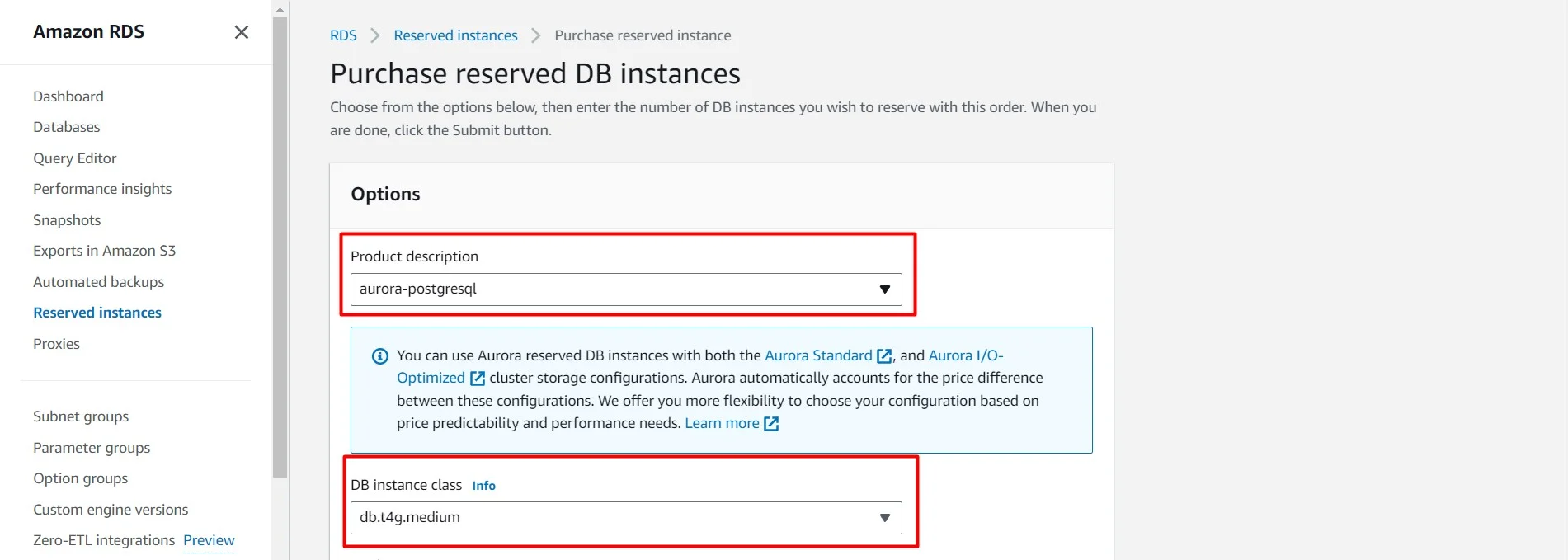Open the Aurora I/O-Optimized external link icon
The image size is (1568, 560).
click(x=478, y=379)
